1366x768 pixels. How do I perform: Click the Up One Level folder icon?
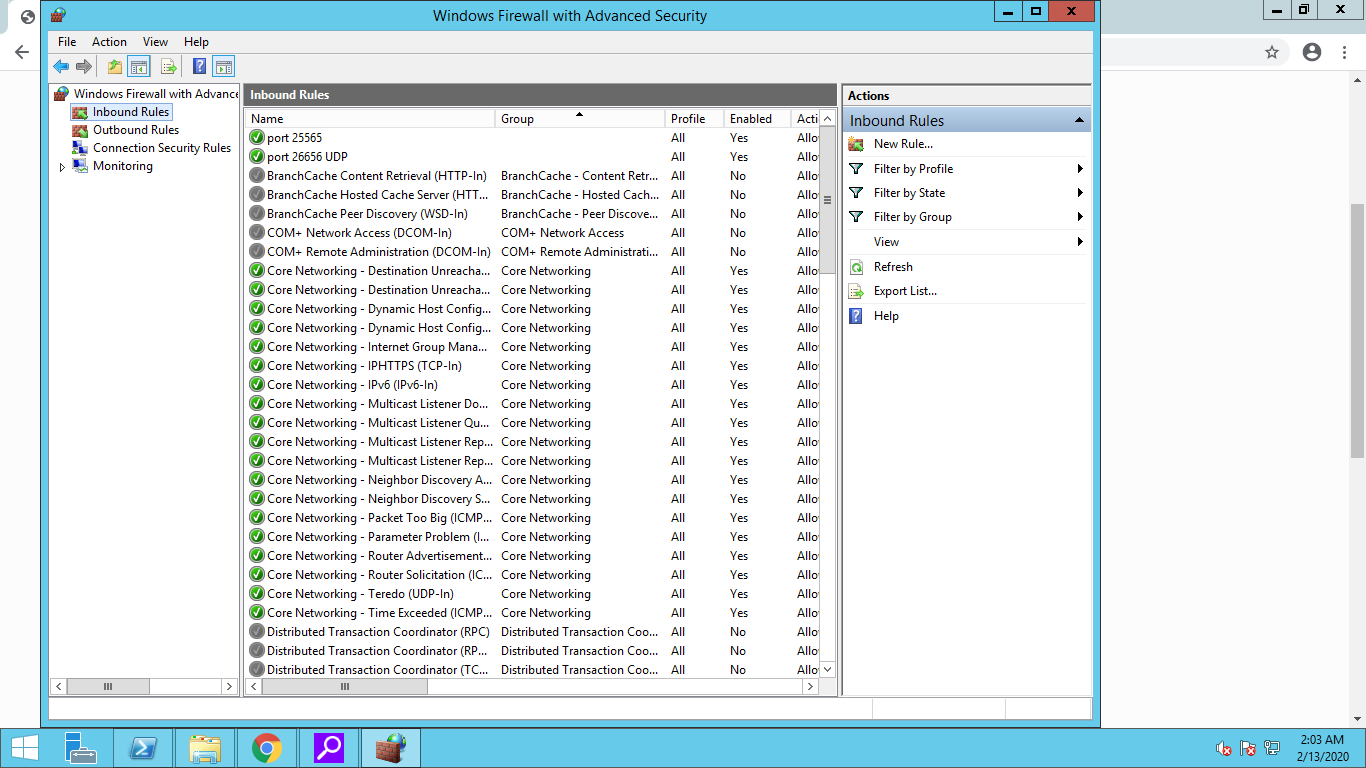coord(115,67)
